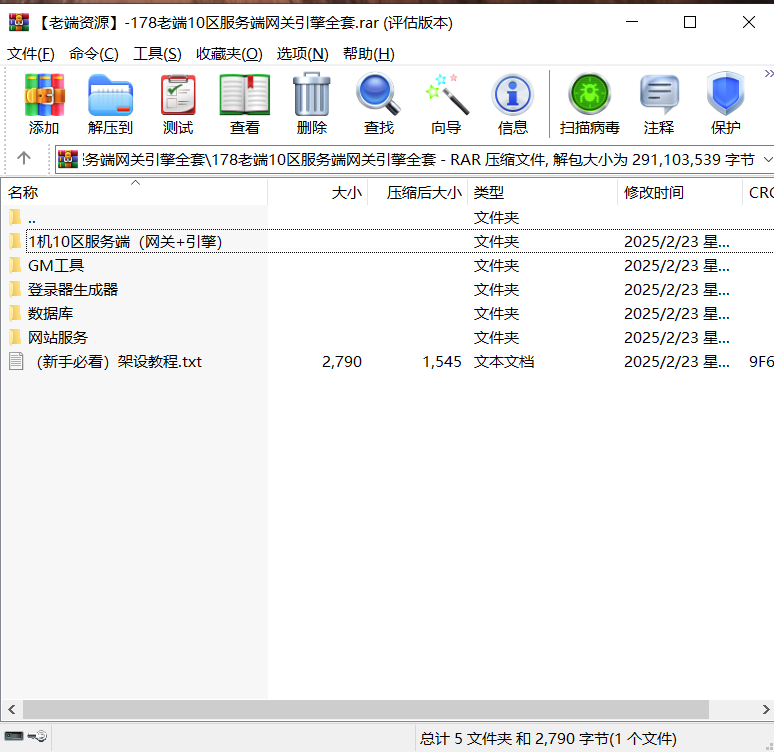Start Virus Scan (扫描病毒) icon
This screenshot has height=752, width=774.
point(589,104)
